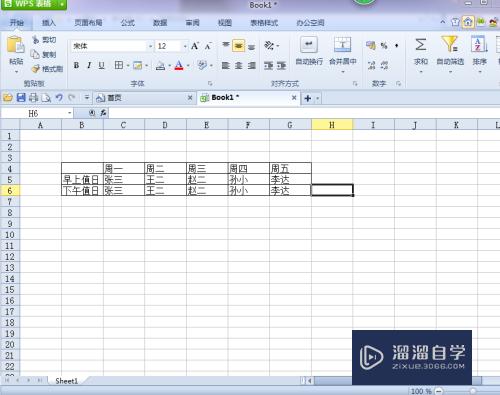This screenshot has width=500, height=395.
Task: Click the Print icon in quick toolbar
Action: [33, 98]
